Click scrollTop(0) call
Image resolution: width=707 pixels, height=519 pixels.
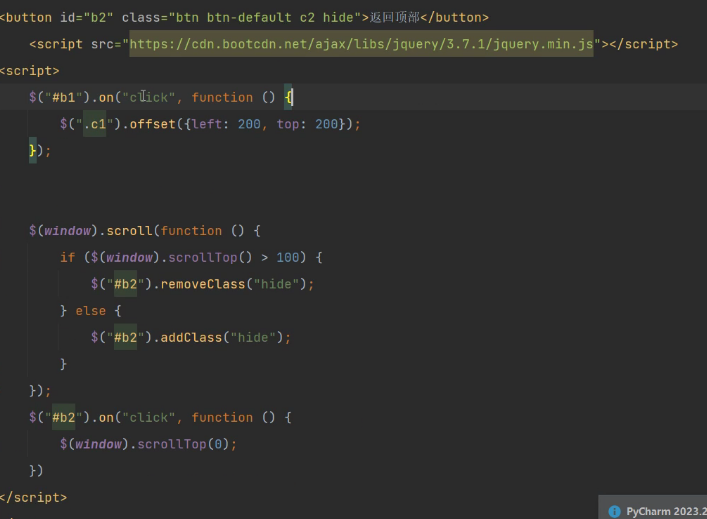pyautogui.click(x=183, y=444)
